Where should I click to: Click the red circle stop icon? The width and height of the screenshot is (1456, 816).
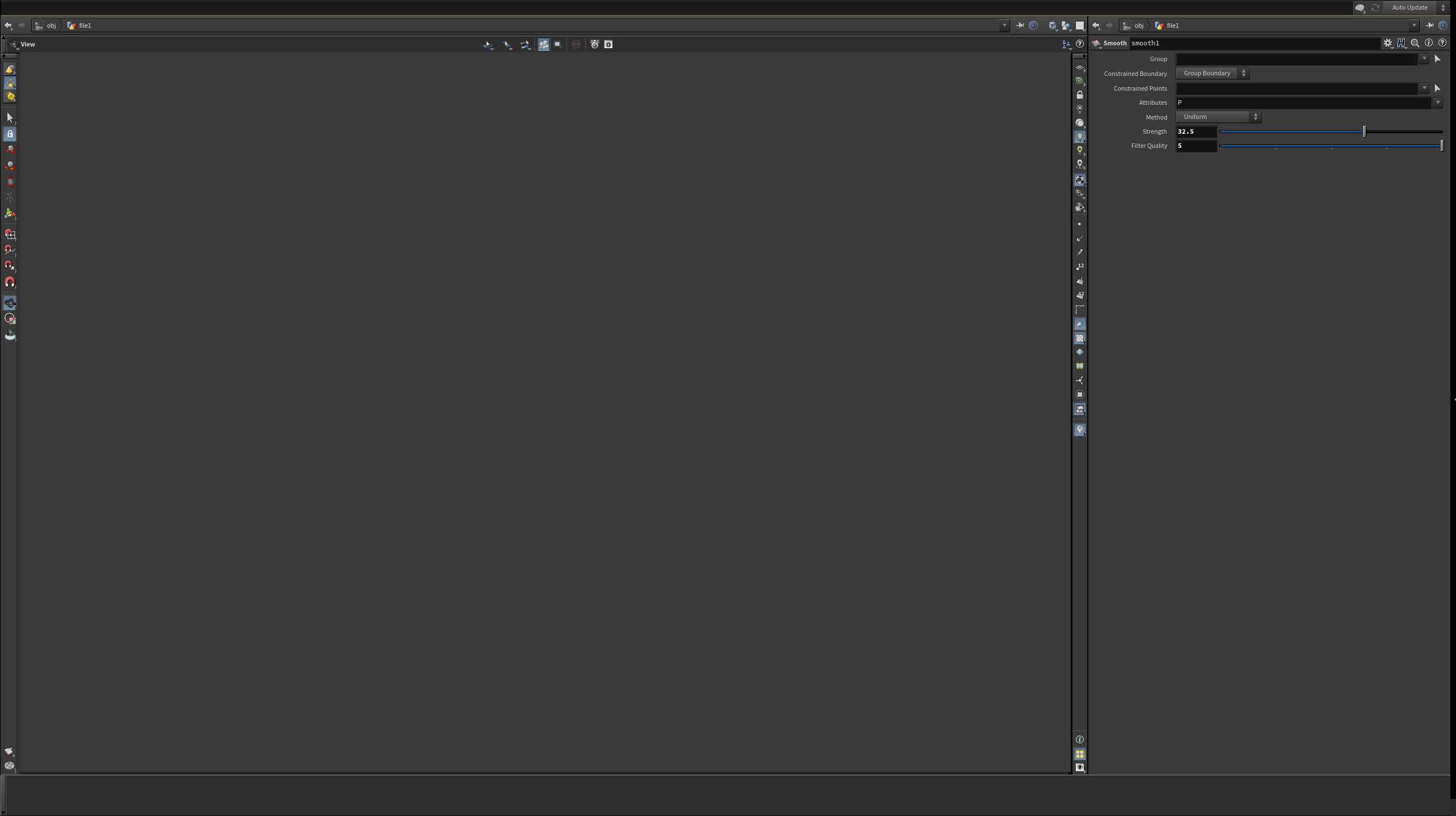coord(576,44)
